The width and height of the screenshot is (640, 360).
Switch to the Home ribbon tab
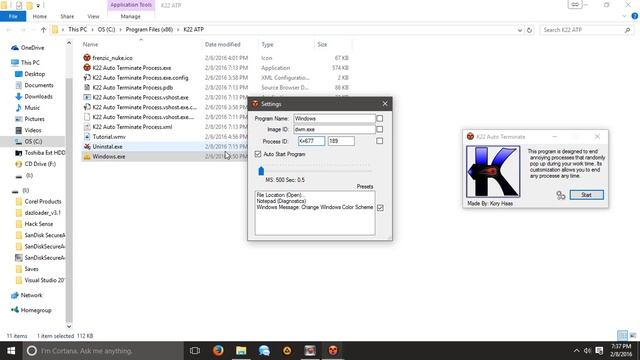tap(40, 16)
